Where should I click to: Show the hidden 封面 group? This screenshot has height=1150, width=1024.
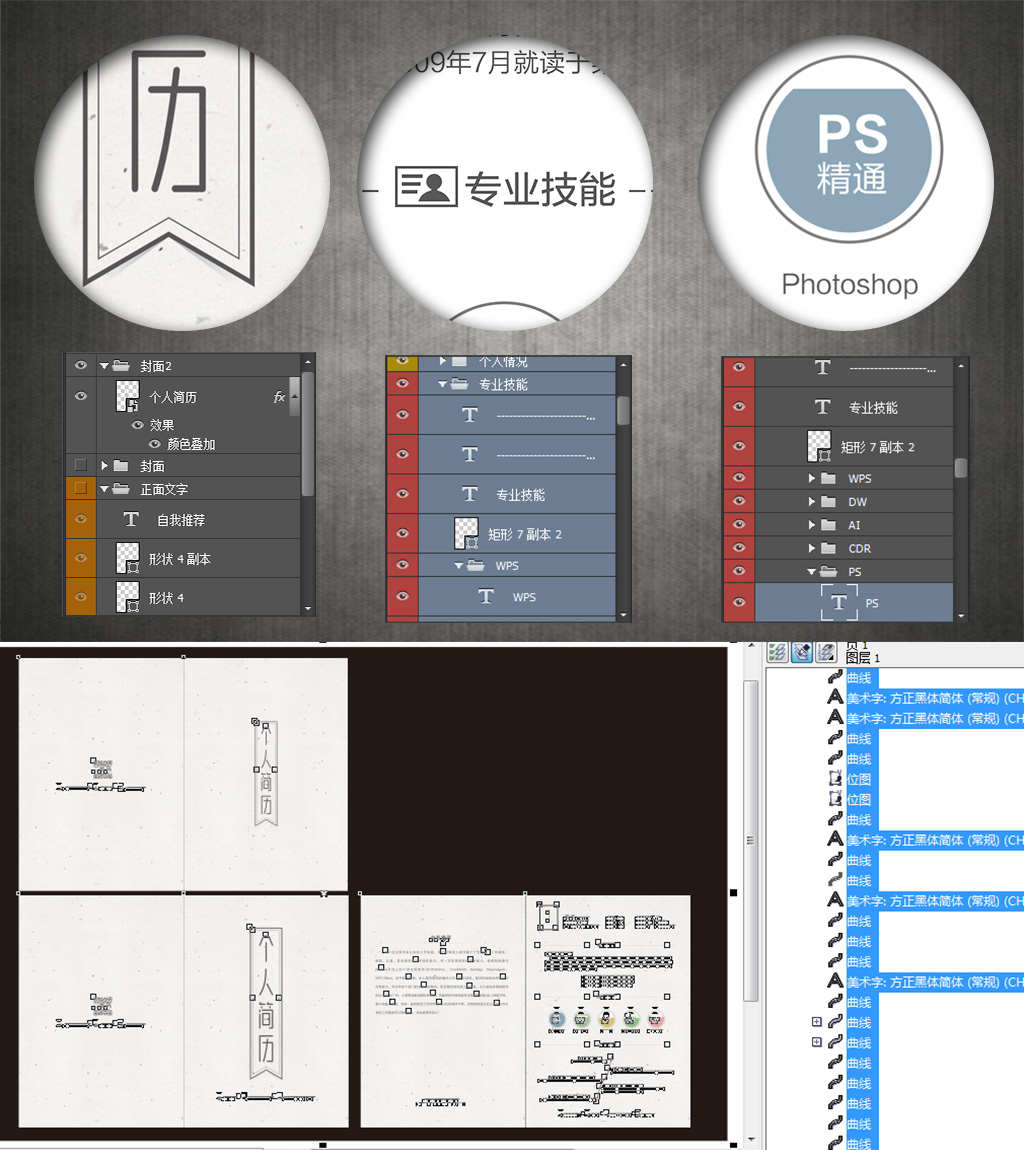point(81,465)
